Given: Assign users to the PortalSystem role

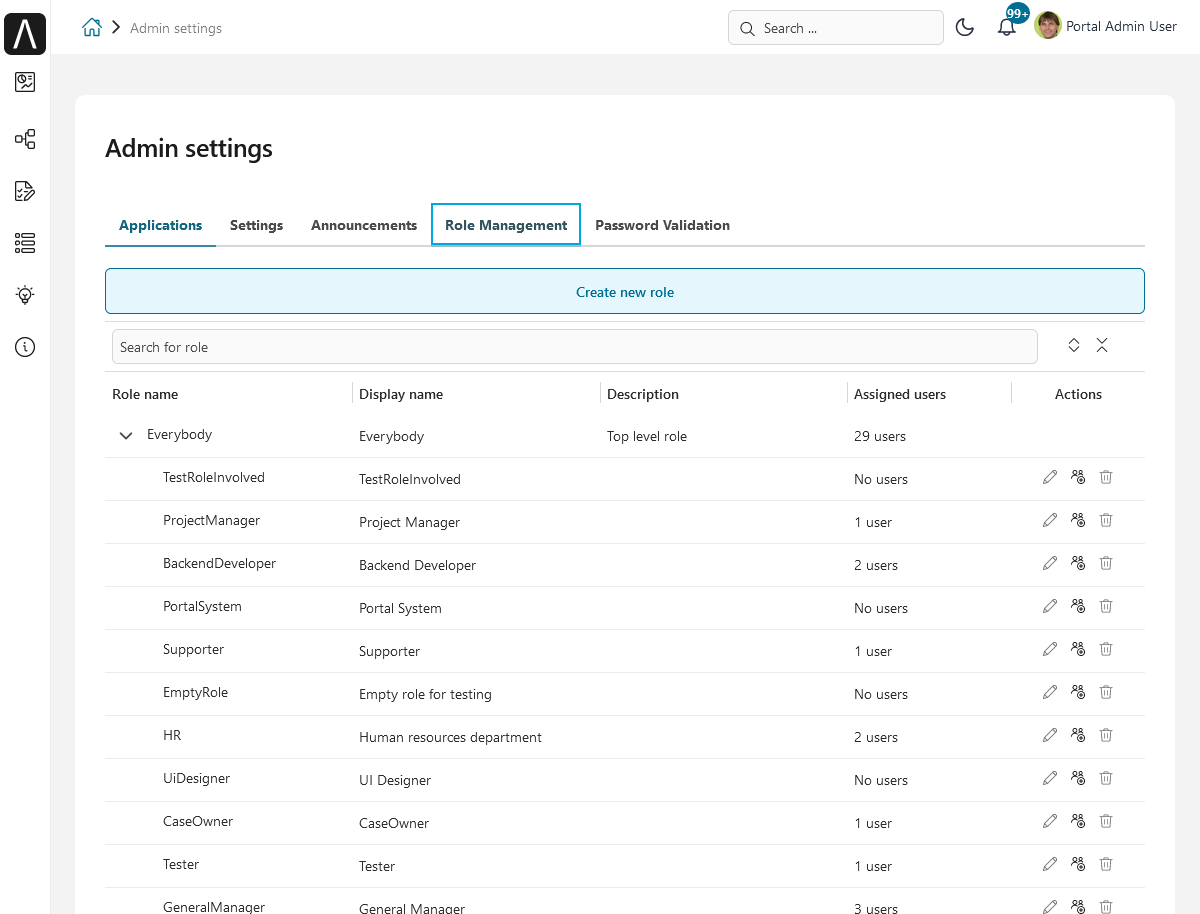Looking at the screenshot, I should [1078, 606].
